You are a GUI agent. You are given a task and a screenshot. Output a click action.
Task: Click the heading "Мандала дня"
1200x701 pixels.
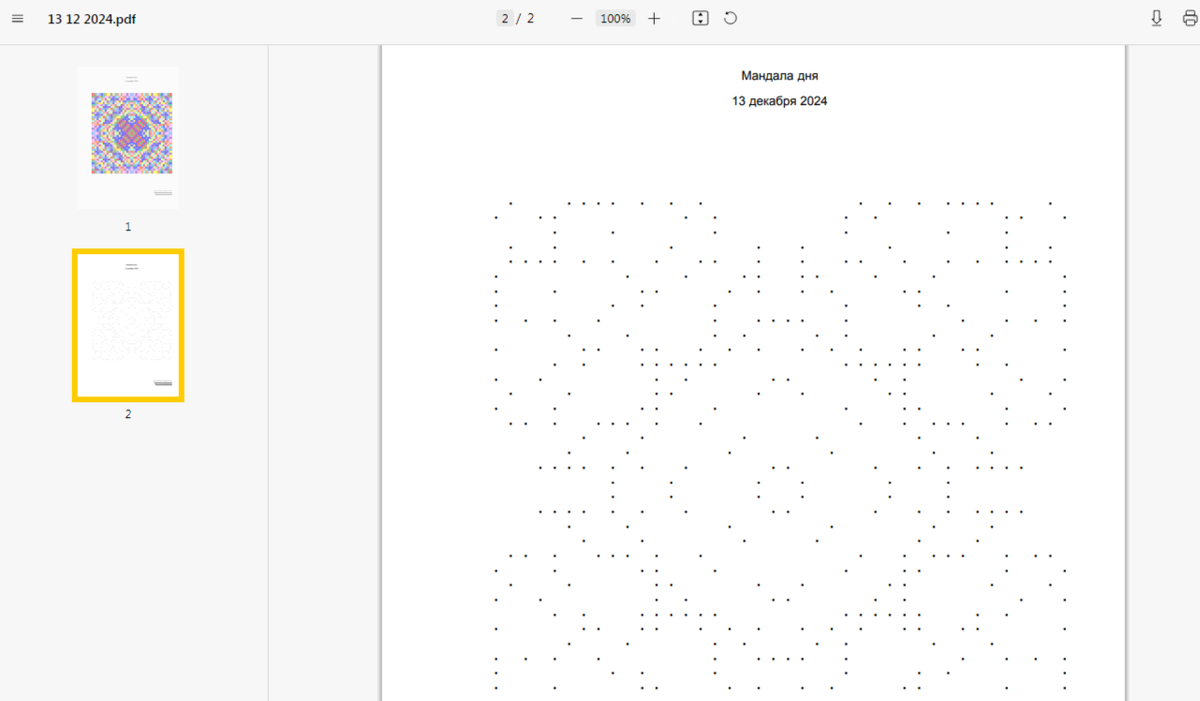[780, 76]
